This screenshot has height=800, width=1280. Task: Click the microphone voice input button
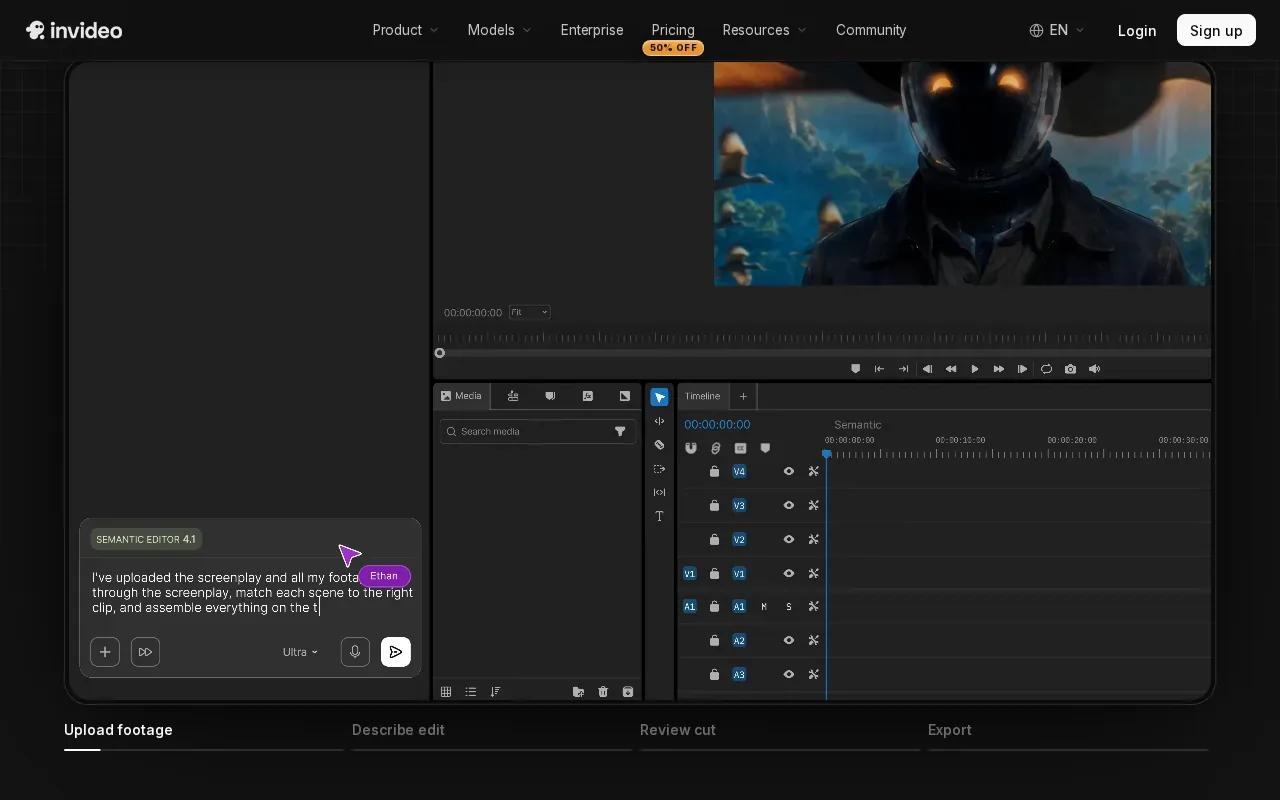[355, 652]
